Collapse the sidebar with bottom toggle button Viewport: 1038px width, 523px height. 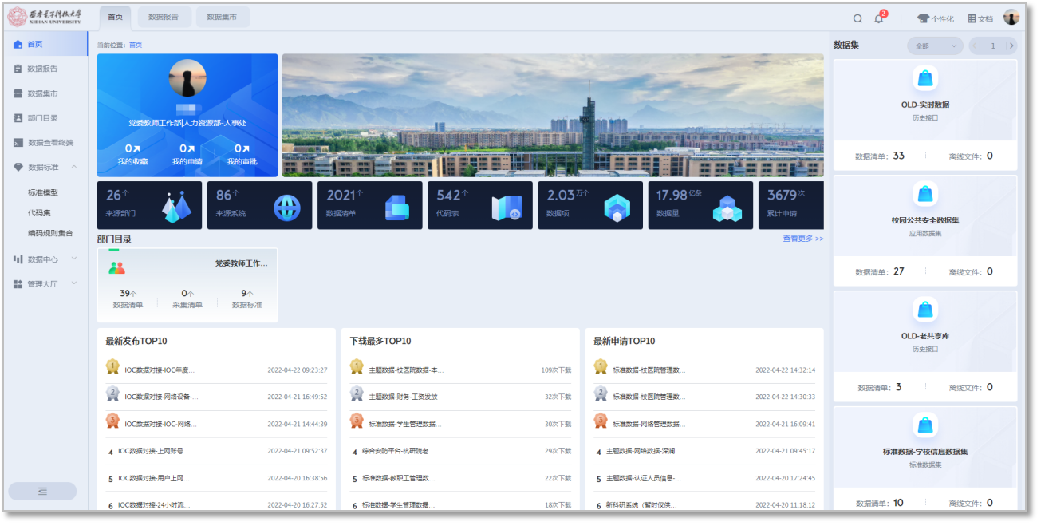coord(42,491)
